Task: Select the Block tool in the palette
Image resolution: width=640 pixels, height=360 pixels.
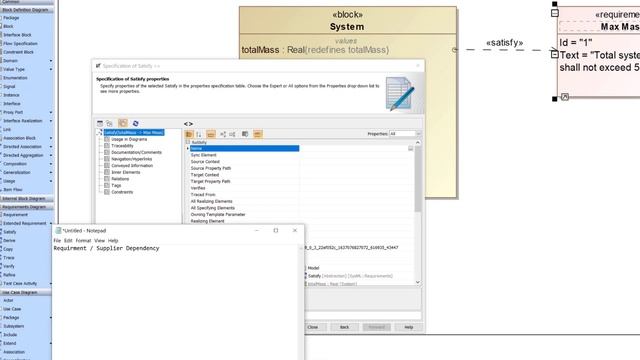Action: point(8,26)
